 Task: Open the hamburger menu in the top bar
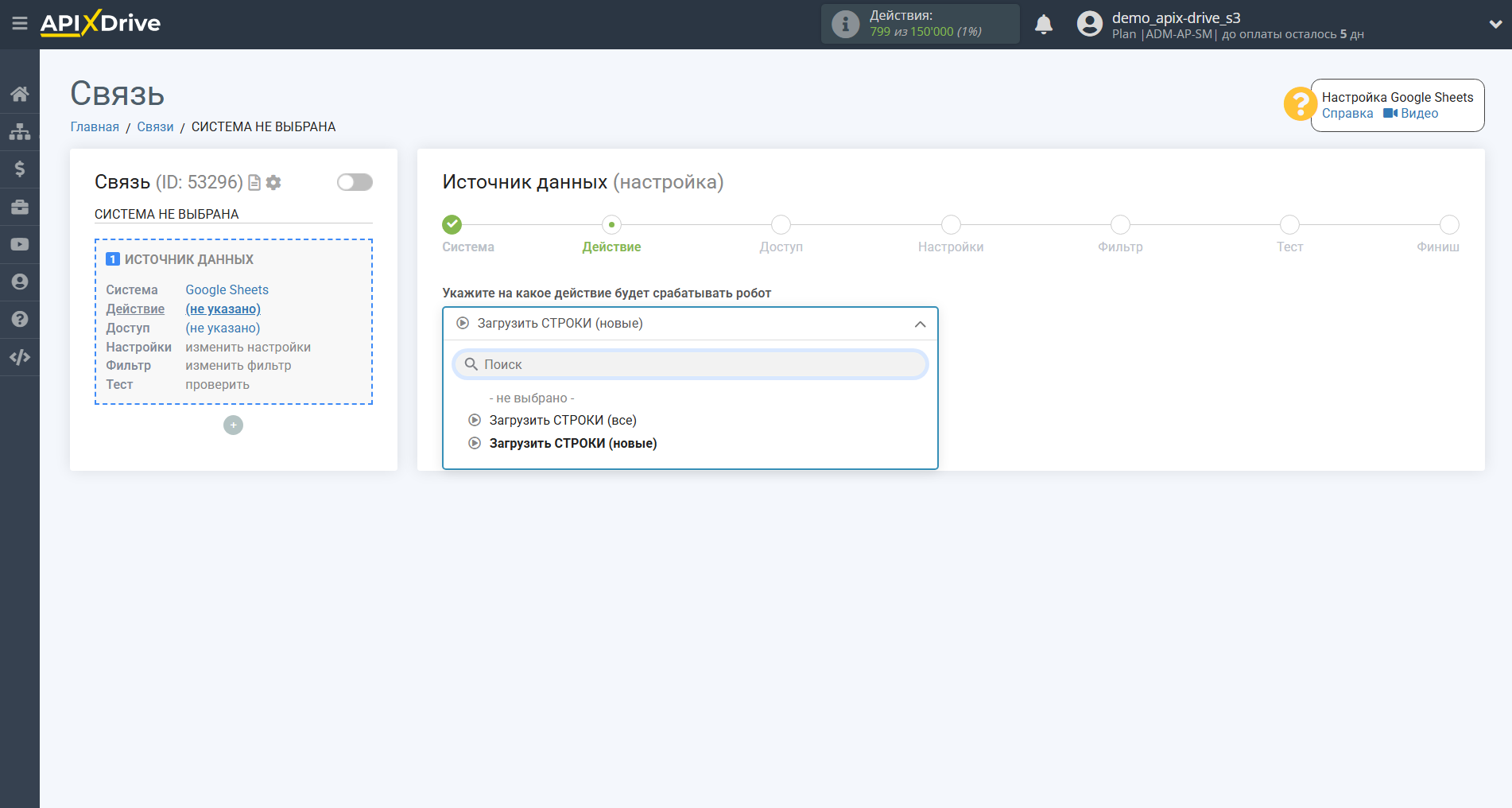20,24
